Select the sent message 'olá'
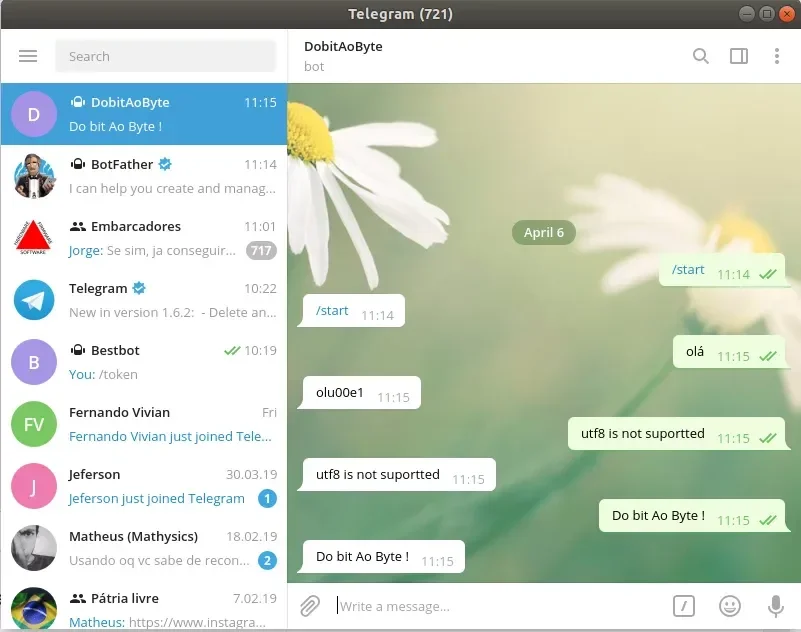The height and width of the screenshot is (632, 801). 728,352
